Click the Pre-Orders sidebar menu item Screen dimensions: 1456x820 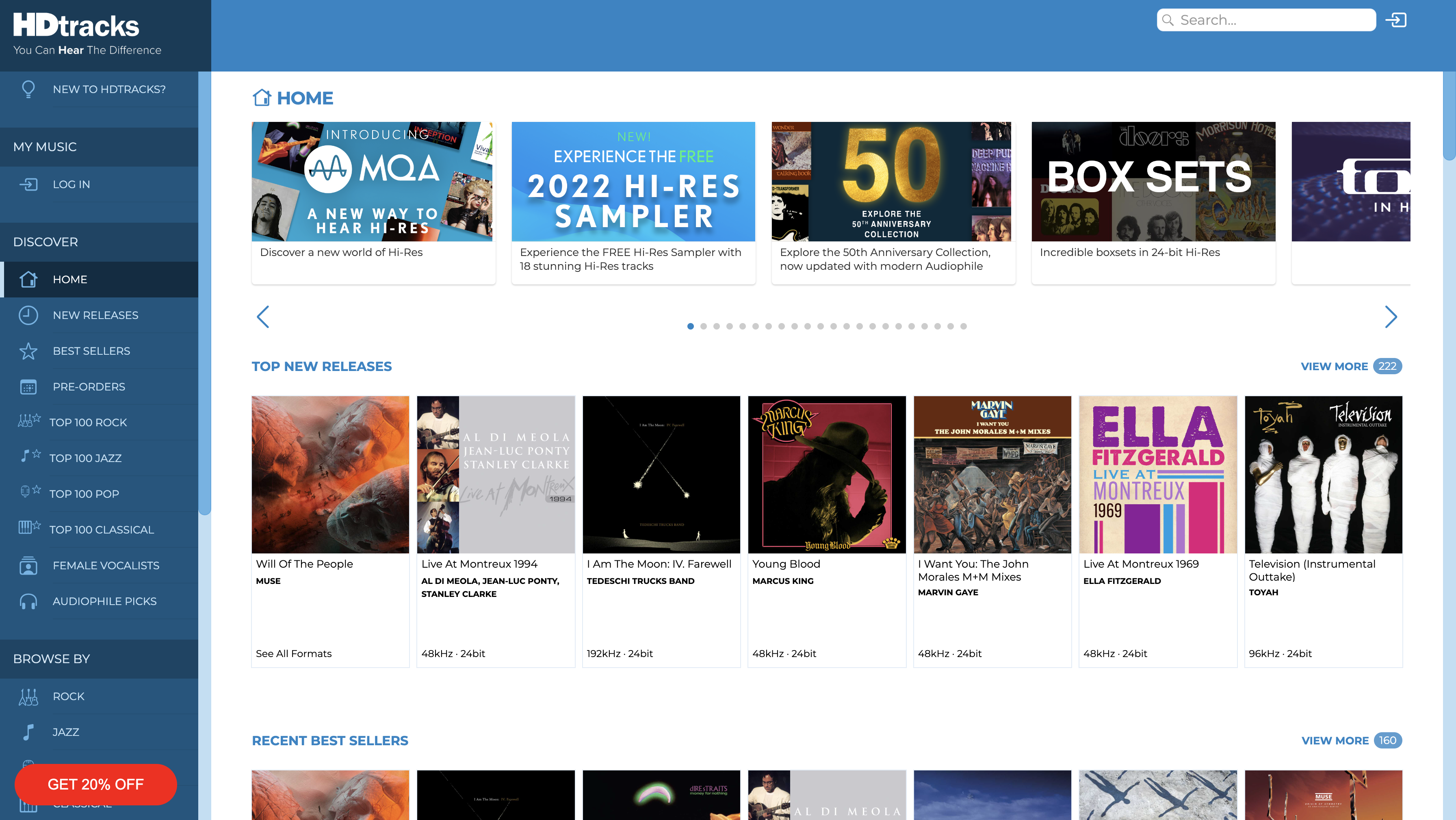tap(88, 386)
